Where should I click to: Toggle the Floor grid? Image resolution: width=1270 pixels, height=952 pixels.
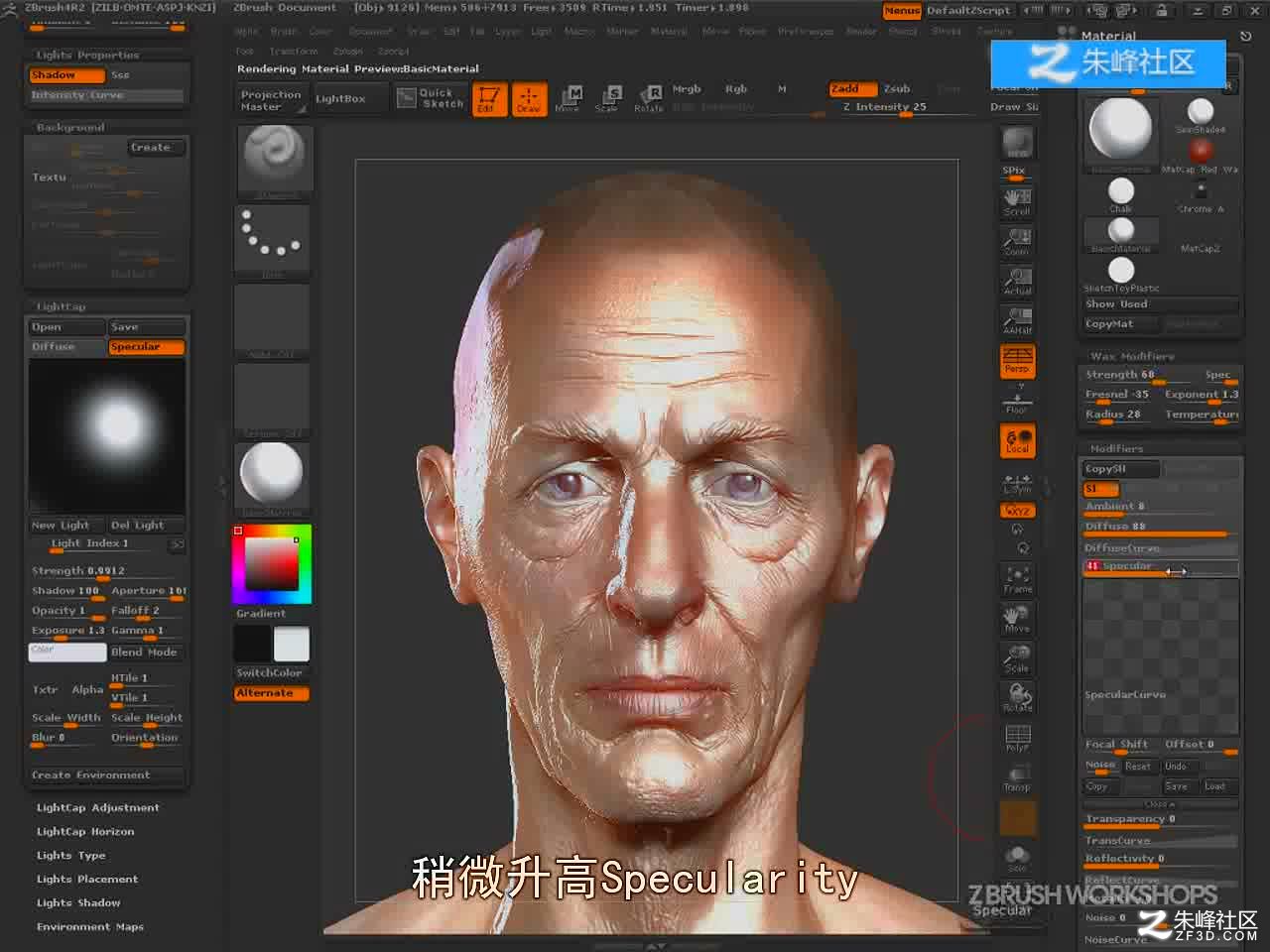pos(1017,400)
